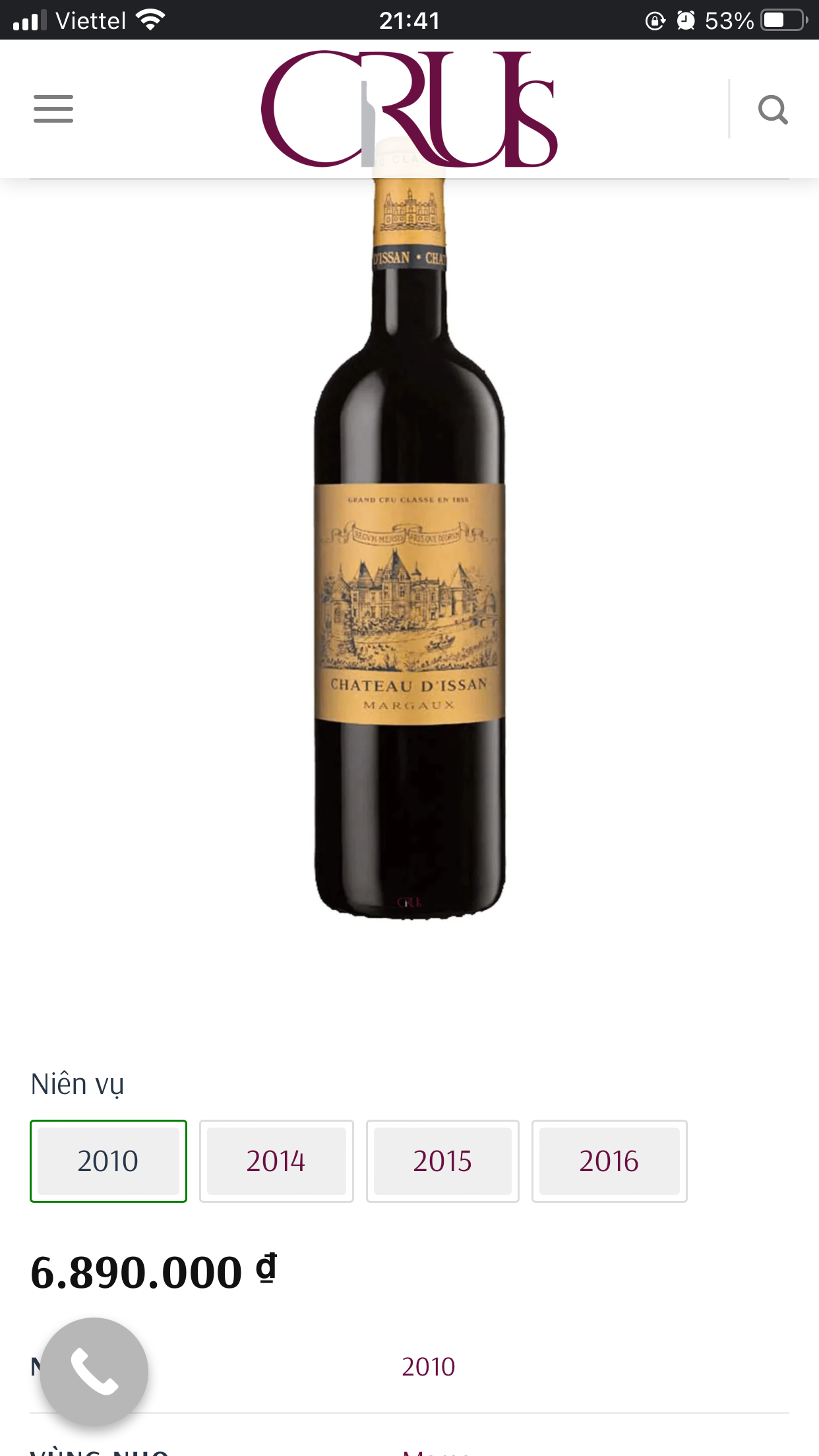Image resolution: width=819 pixels, height=1456 pixels.
Task: Tap the Wi-Fi status icon
Action: 150,20
